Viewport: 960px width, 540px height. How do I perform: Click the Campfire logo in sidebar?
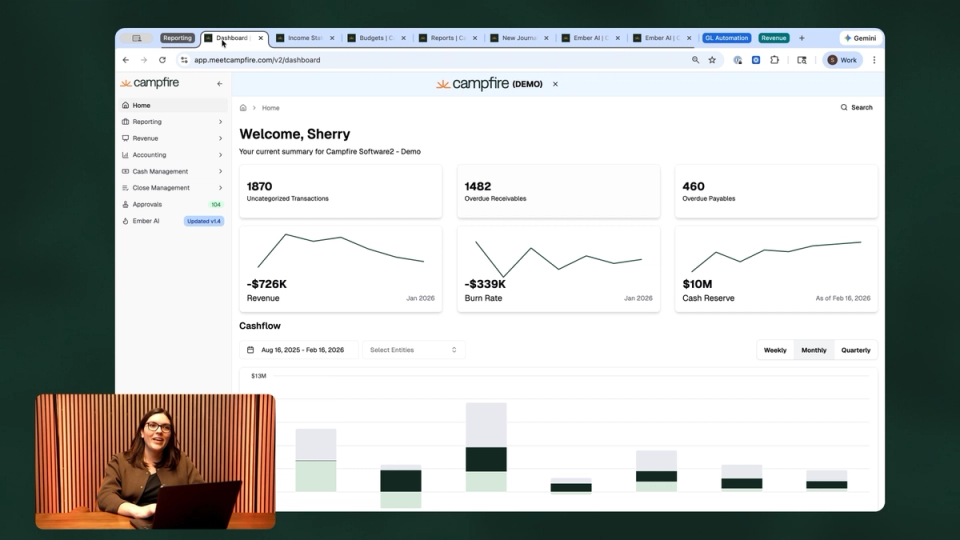click(x=150, y=83)
